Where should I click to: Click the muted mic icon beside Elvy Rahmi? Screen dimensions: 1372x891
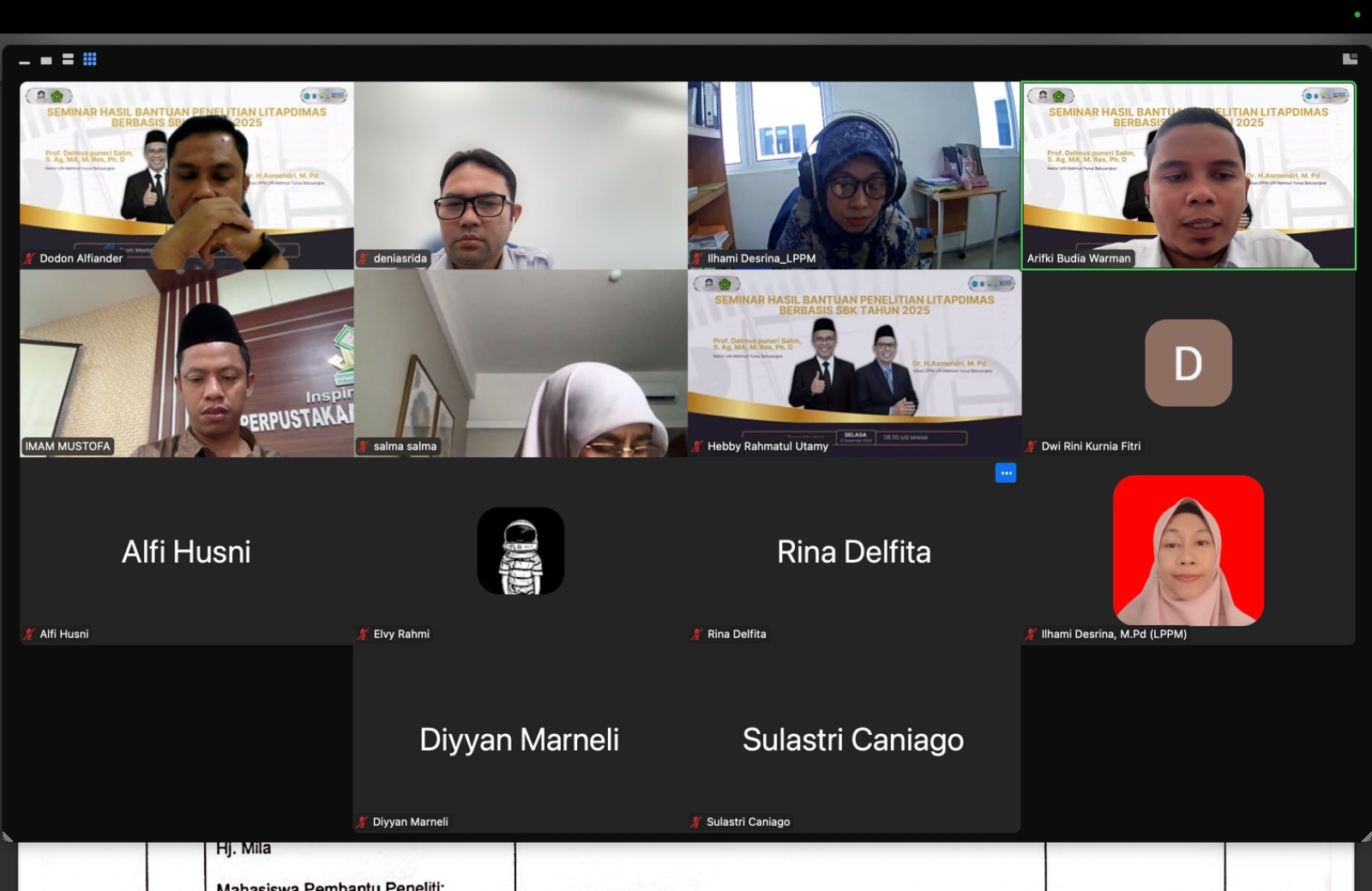click(364, 634)
